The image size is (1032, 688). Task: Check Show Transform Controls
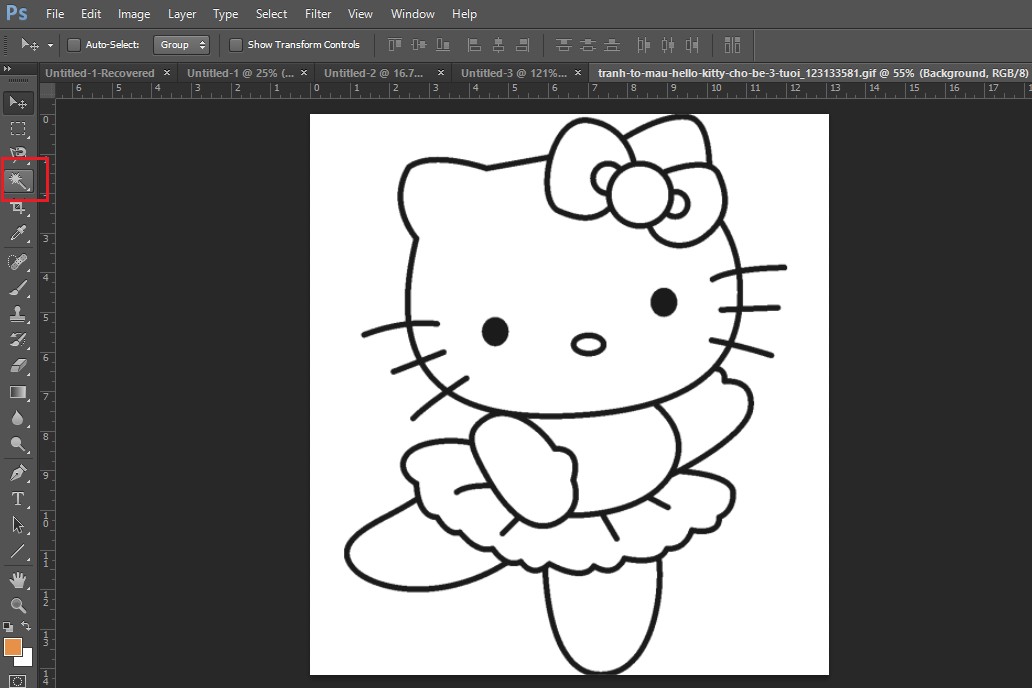(x=236, y=45)
